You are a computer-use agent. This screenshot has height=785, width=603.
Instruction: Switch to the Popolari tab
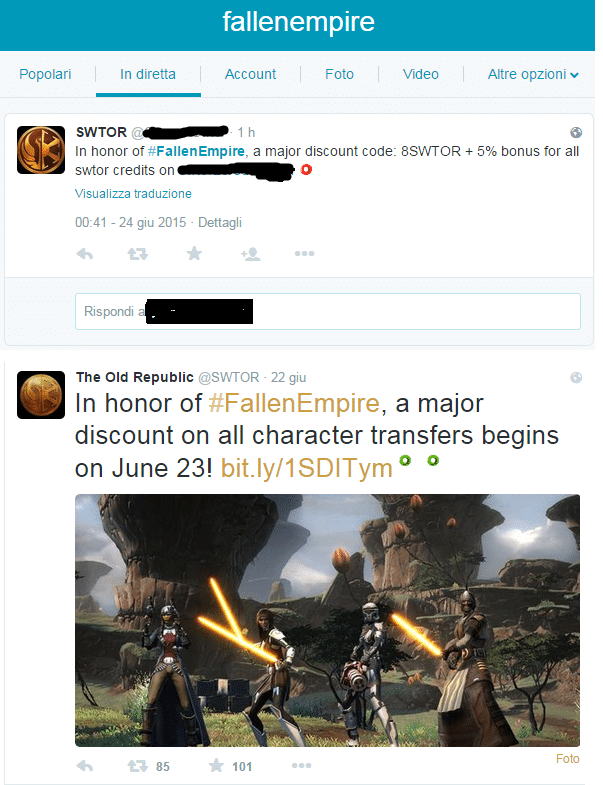(45, 74)
